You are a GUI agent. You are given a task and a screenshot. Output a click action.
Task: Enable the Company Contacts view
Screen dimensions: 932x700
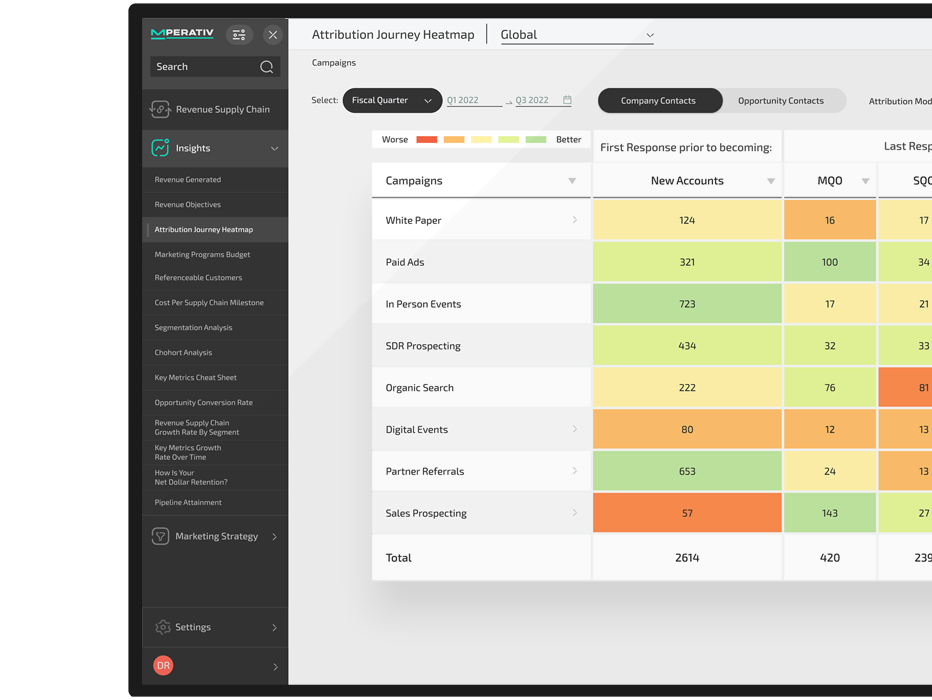coord(660,100)
